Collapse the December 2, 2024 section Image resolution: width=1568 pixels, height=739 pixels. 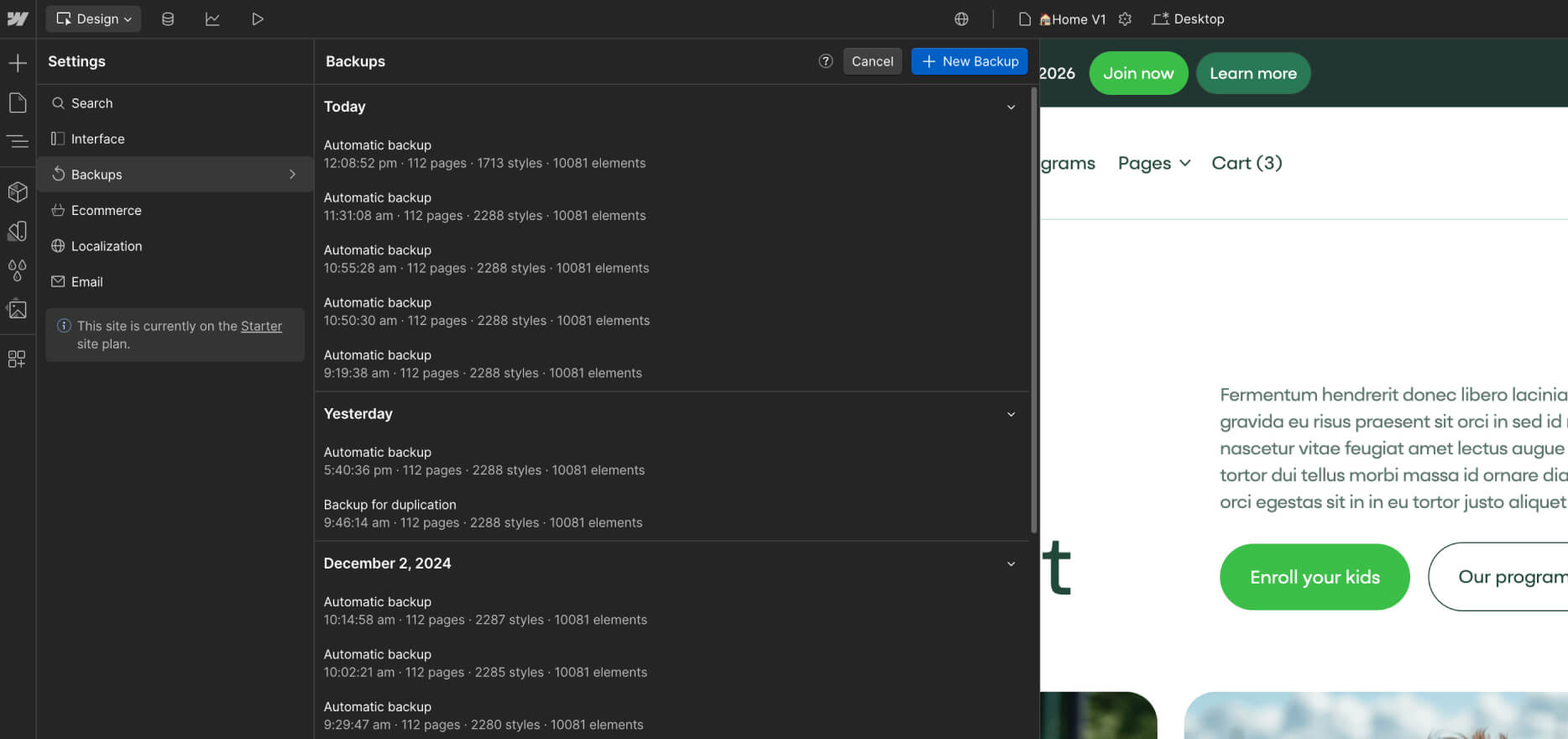tap(1011, 563)
